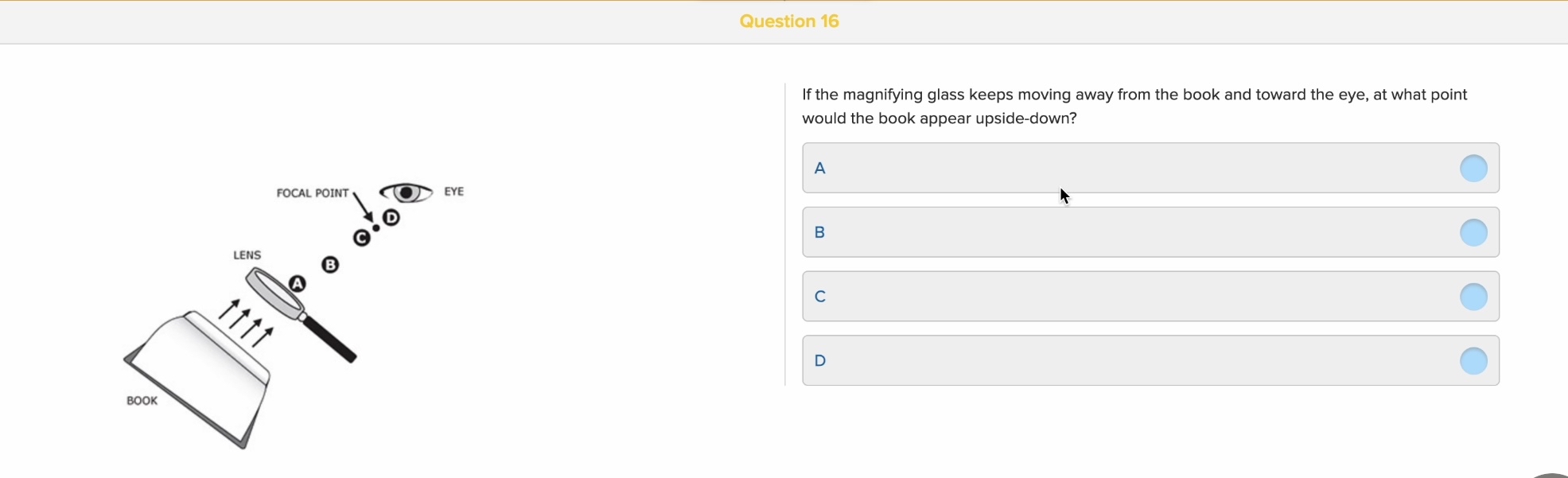Click point A on the lens

pos(298,283)
